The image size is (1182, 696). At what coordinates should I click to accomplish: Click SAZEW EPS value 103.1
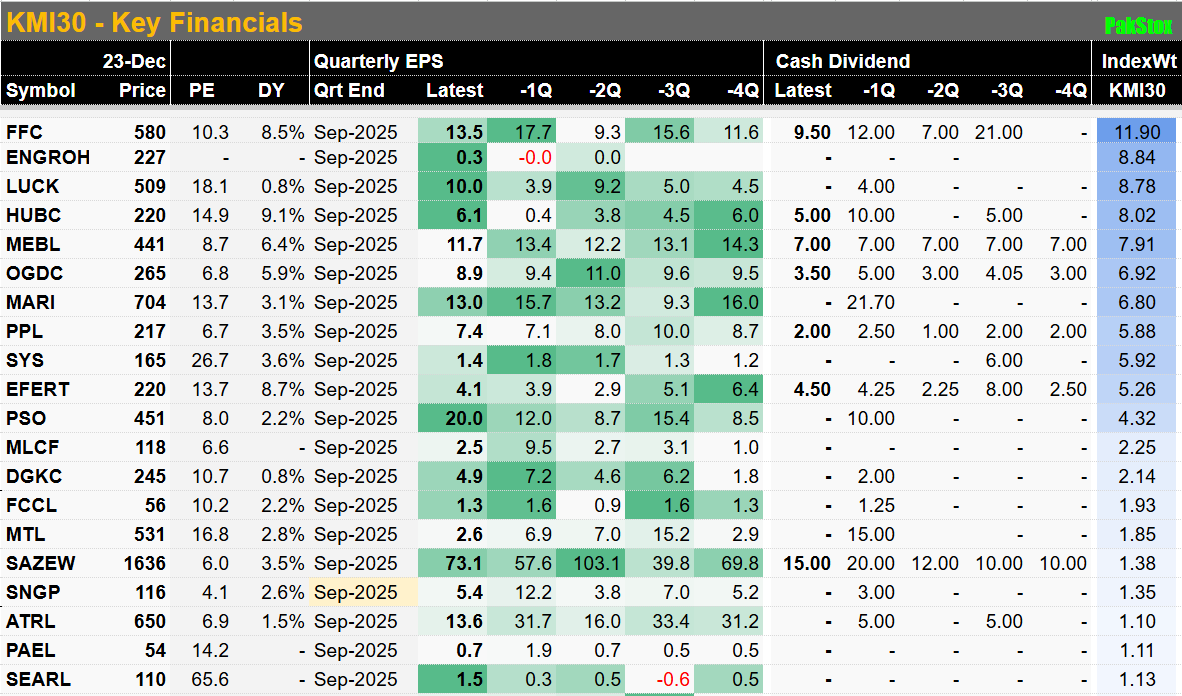(590, 563)
